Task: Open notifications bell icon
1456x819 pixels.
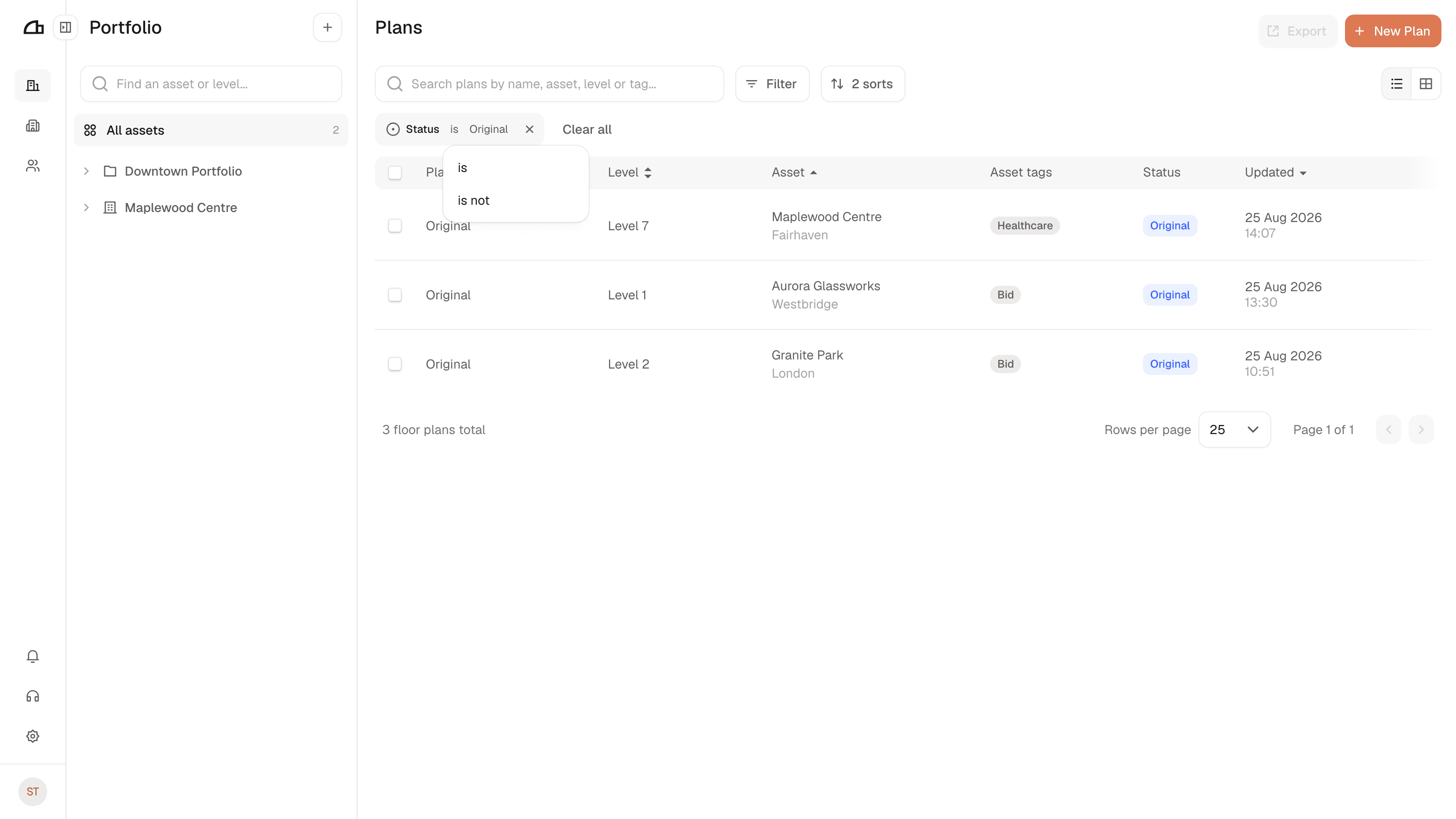Action: (x=33, y=656)
